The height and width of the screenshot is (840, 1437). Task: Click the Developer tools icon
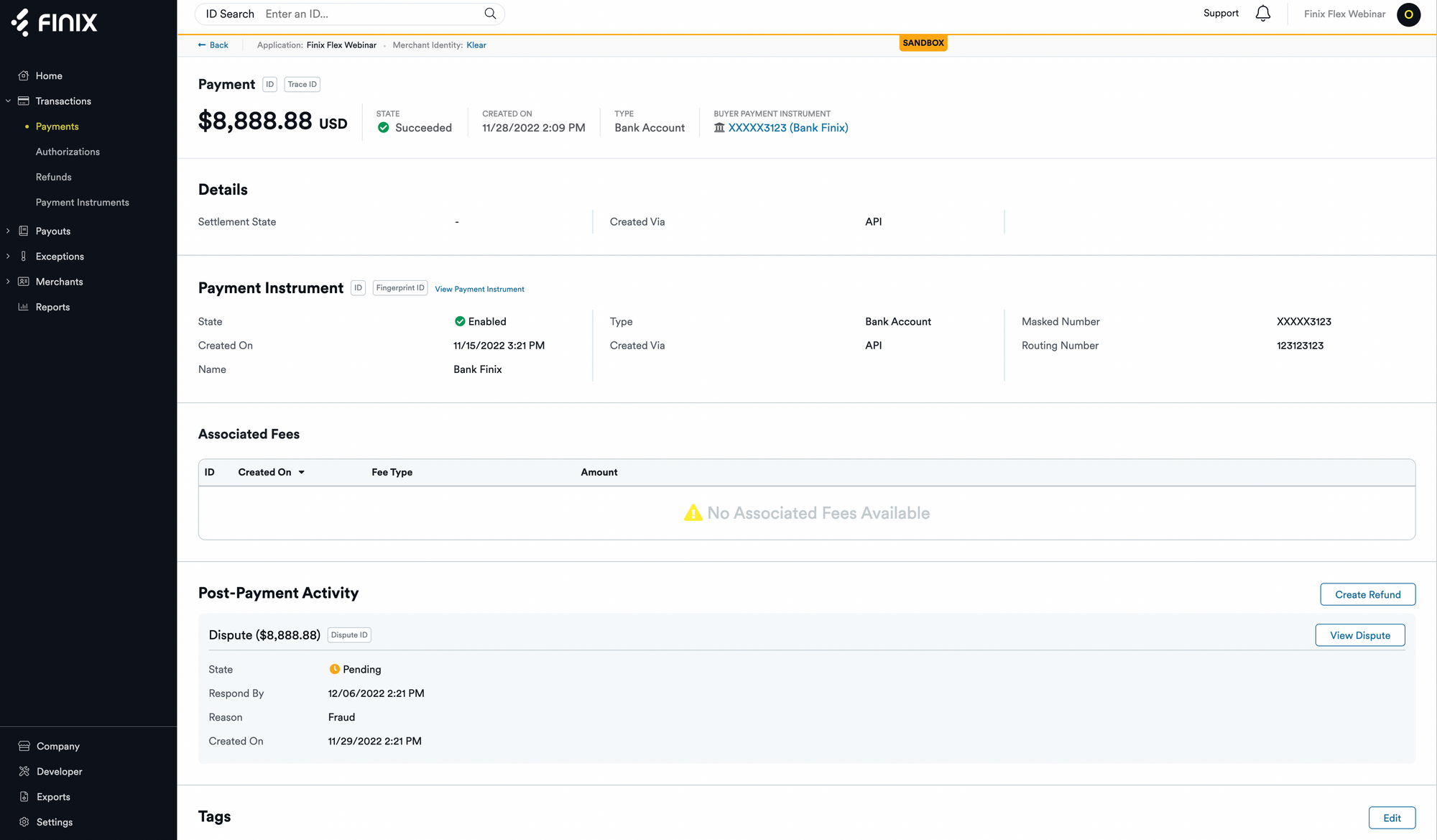(x=24, y=771)
